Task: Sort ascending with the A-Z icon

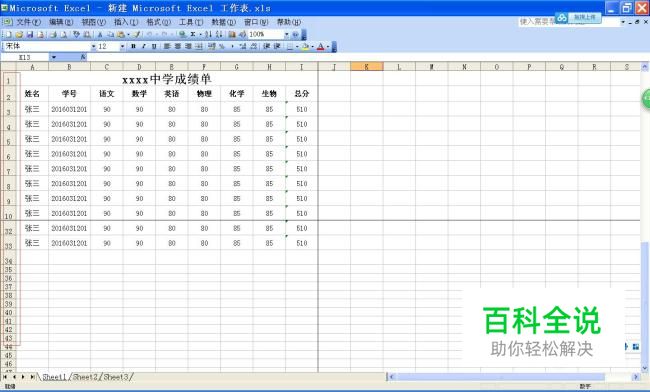Action: (x=209, y=34)
